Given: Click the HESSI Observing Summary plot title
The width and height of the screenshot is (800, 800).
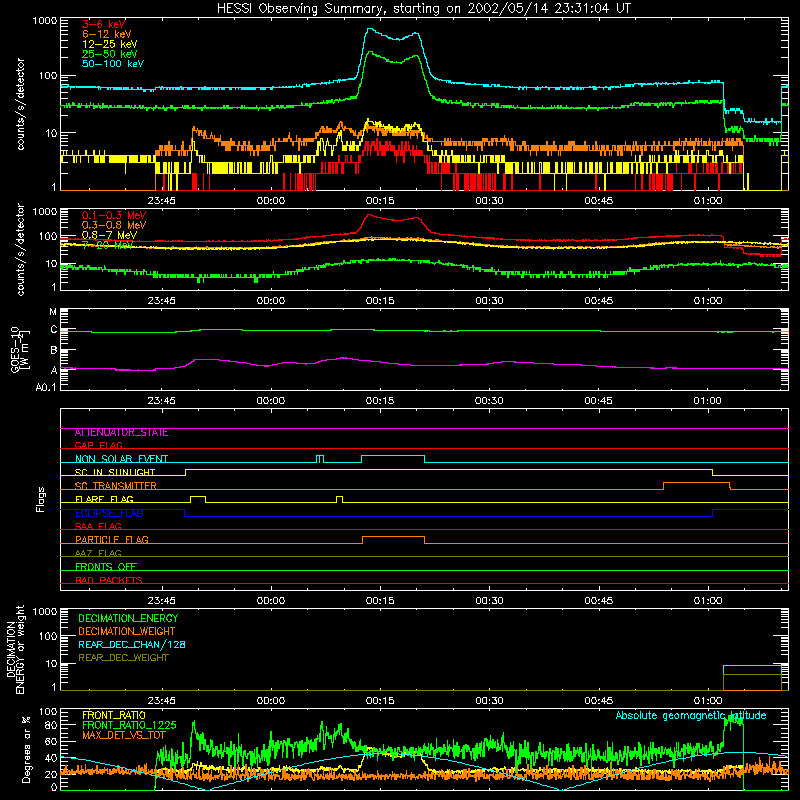Looking at the screenshot, I should [x=423, y=8].
